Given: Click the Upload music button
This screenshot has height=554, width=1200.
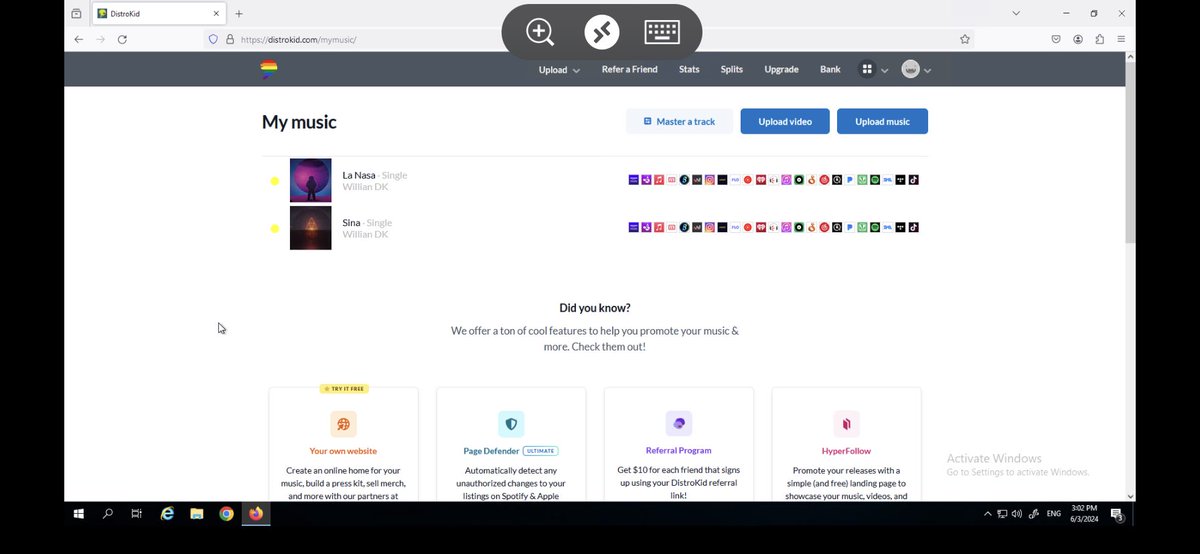Looking at the screenshot, I should pyautogui.click(x=882, y=121).
